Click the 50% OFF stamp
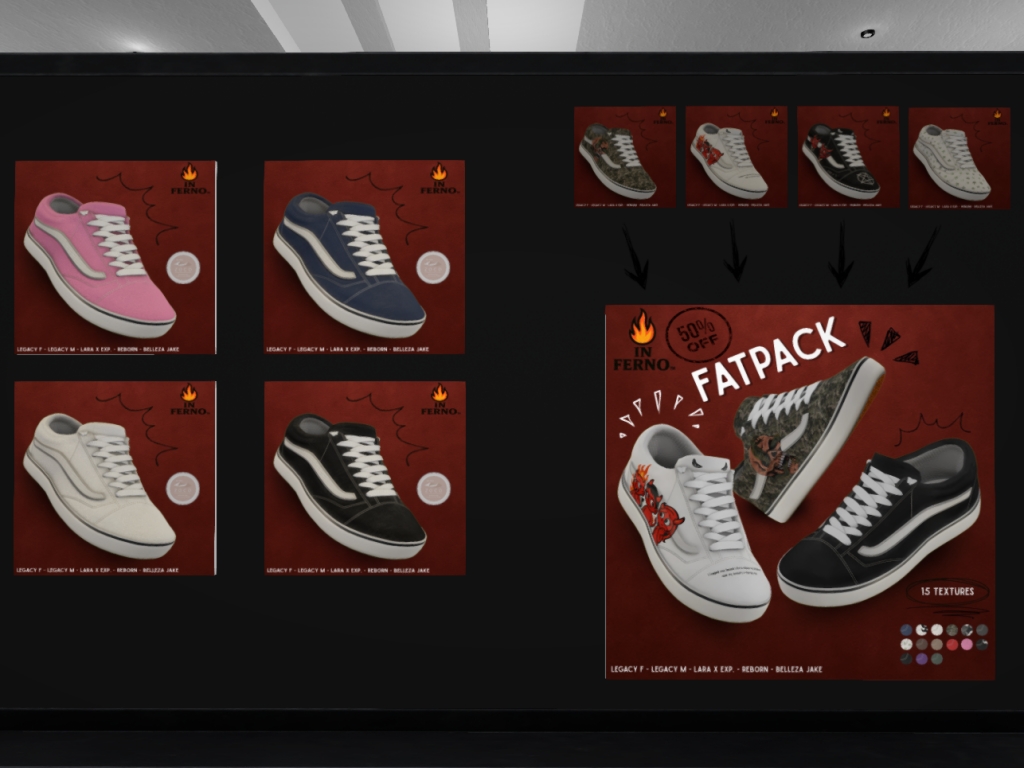 click(x=698, y=334)
